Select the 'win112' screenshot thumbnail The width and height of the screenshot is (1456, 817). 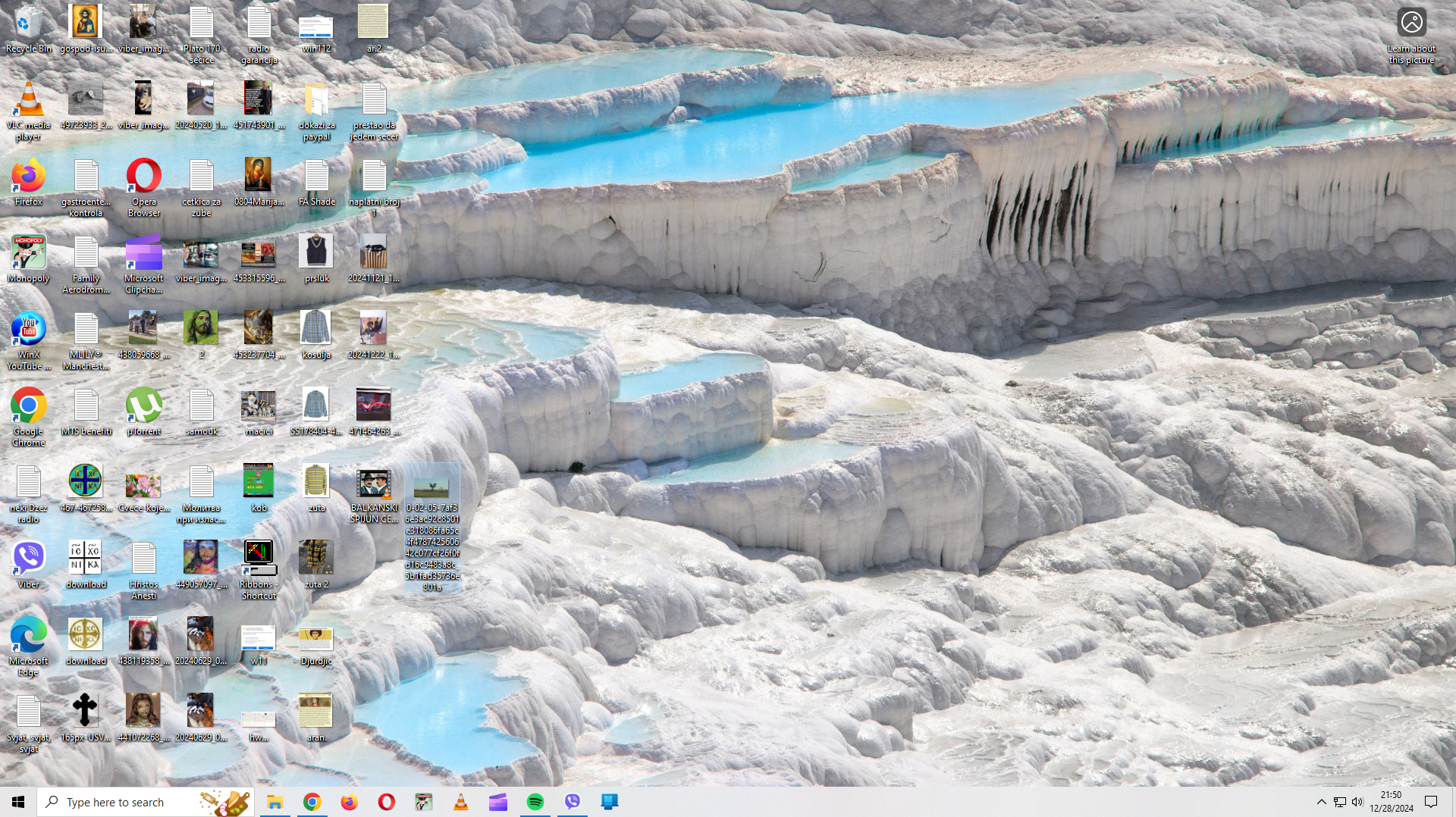click(x=316, y=35)
